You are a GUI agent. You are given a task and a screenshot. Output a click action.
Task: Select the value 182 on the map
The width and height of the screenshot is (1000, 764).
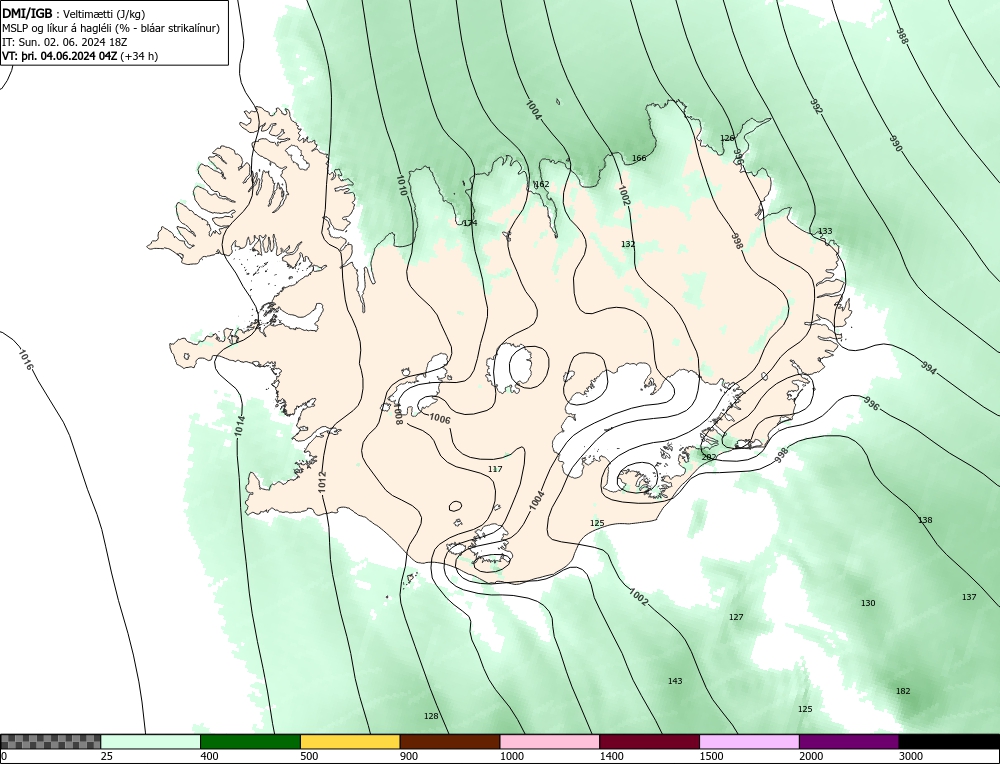903,691
